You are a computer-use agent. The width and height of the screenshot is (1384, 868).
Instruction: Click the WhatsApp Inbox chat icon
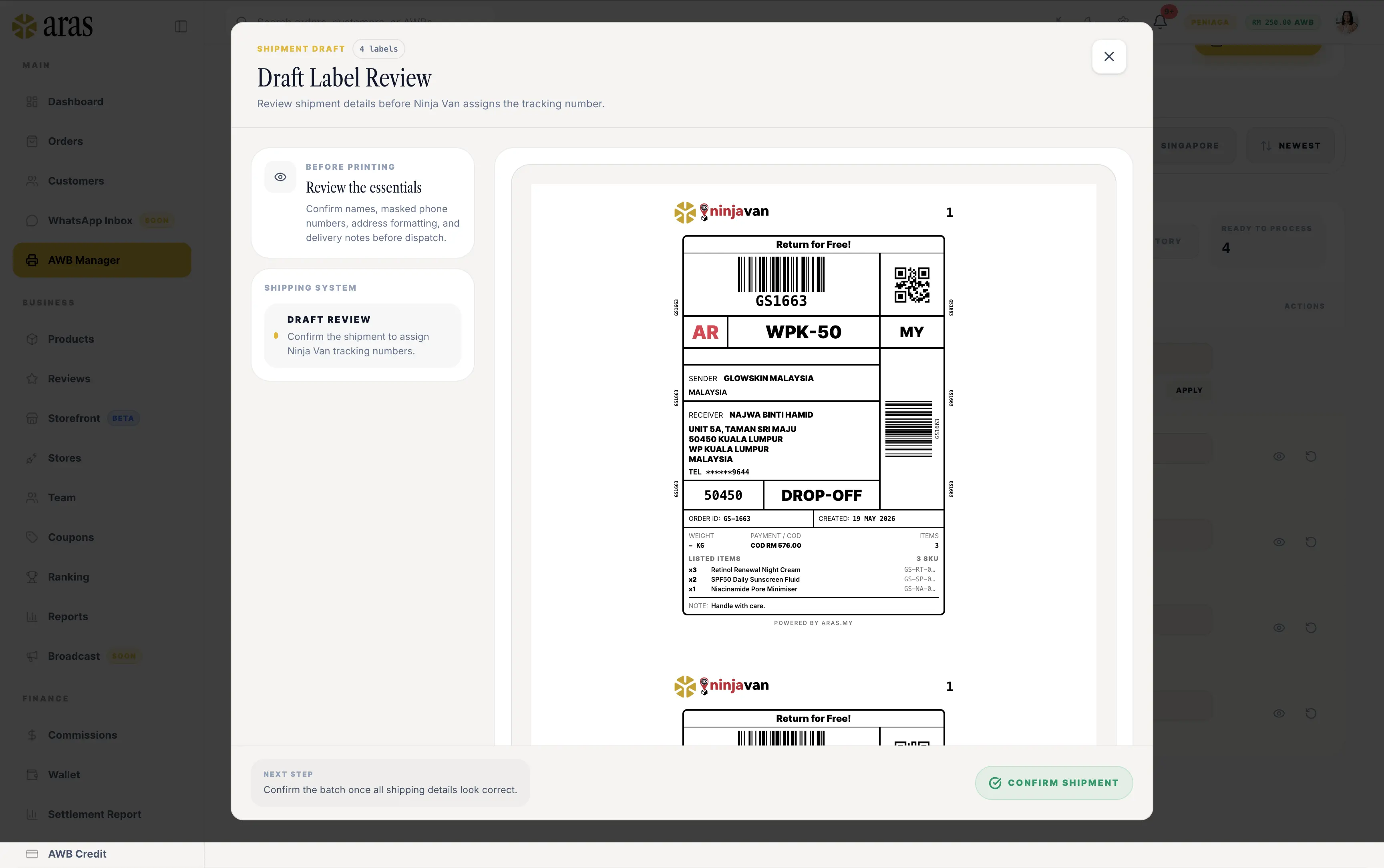point(32,221)
